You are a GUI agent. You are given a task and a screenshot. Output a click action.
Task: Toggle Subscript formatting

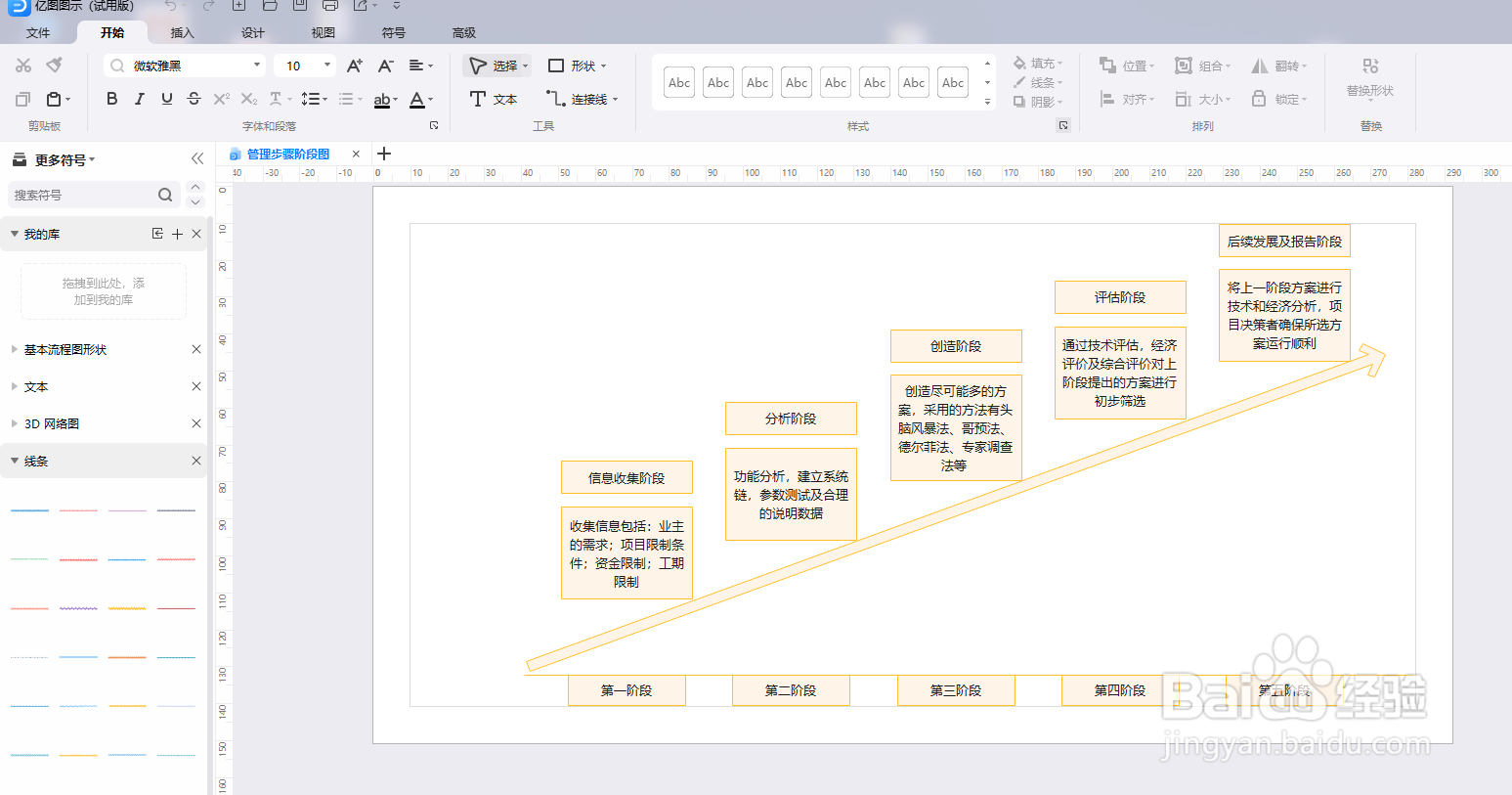click(249, 99)
